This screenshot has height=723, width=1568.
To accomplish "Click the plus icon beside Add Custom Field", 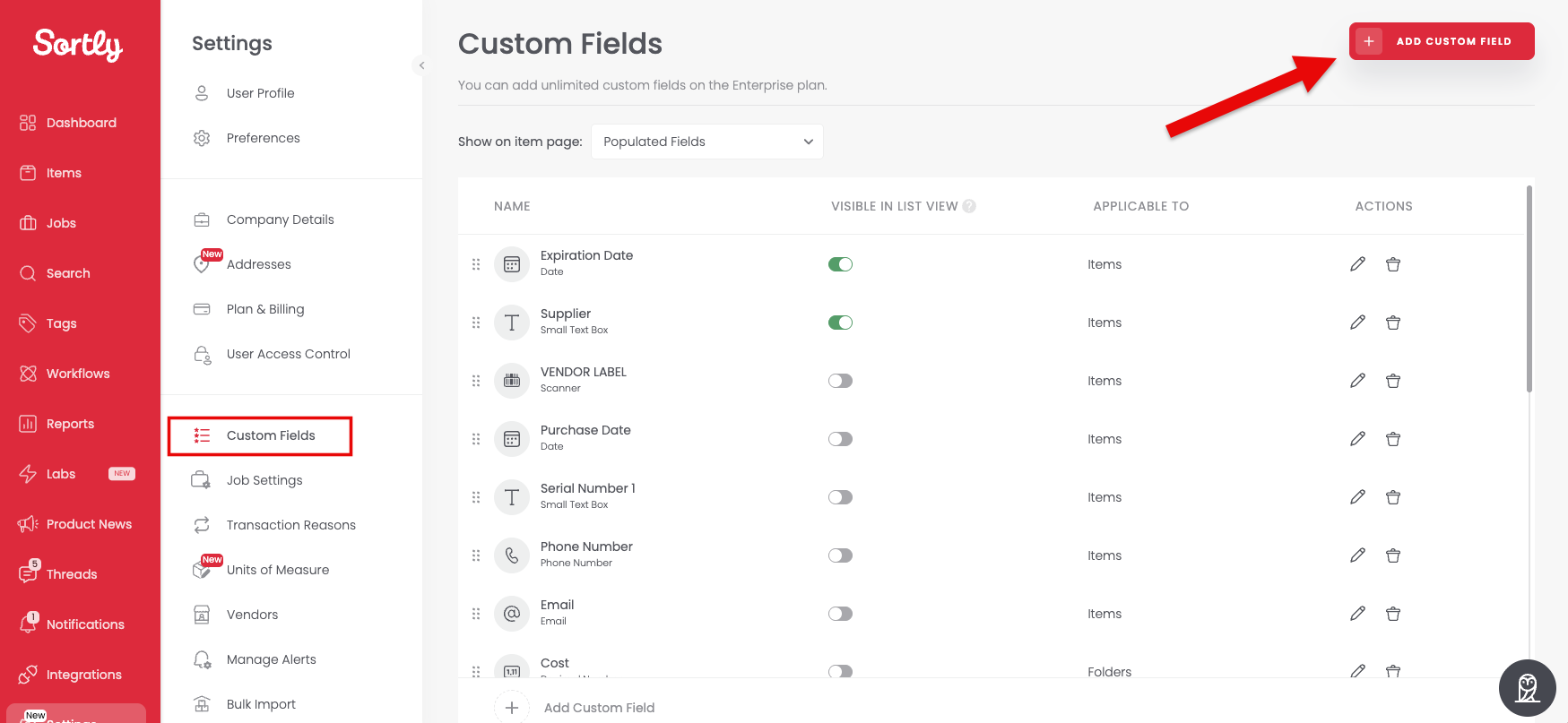I will tap(512, 708).
